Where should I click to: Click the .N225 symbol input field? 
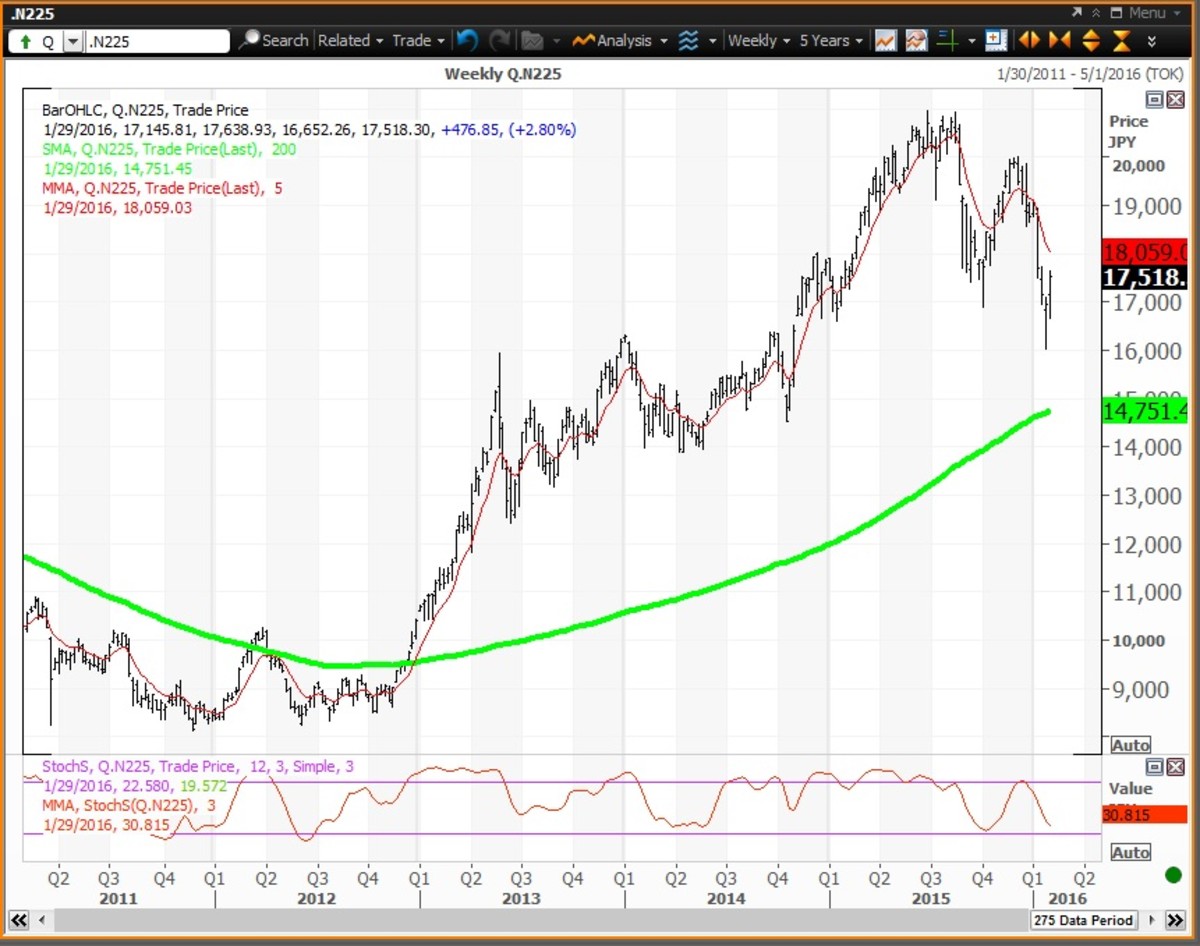(156, 42)
